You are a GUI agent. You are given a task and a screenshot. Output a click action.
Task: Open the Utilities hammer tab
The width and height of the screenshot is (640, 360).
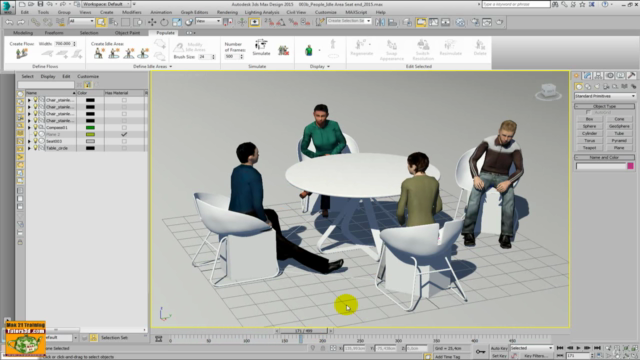(631, 76)
